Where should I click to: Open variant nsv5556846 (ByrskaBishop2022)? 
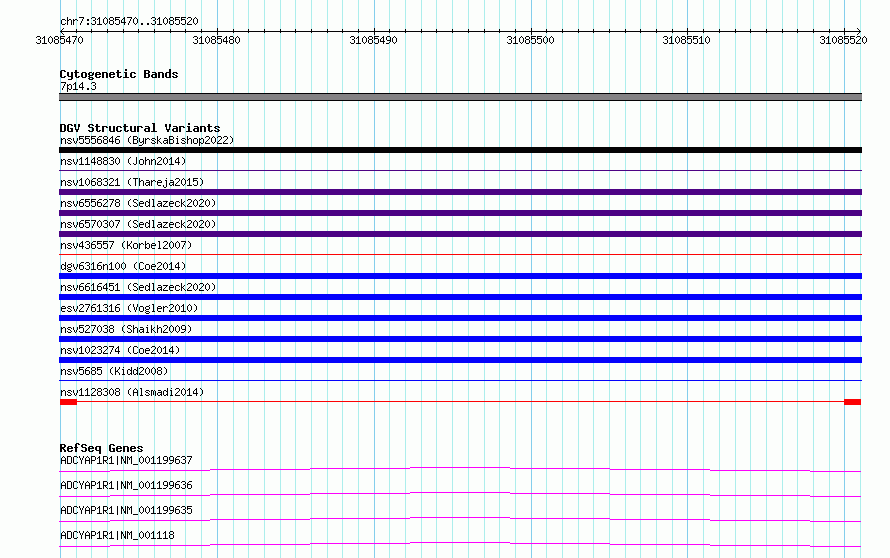pos(147,140)
